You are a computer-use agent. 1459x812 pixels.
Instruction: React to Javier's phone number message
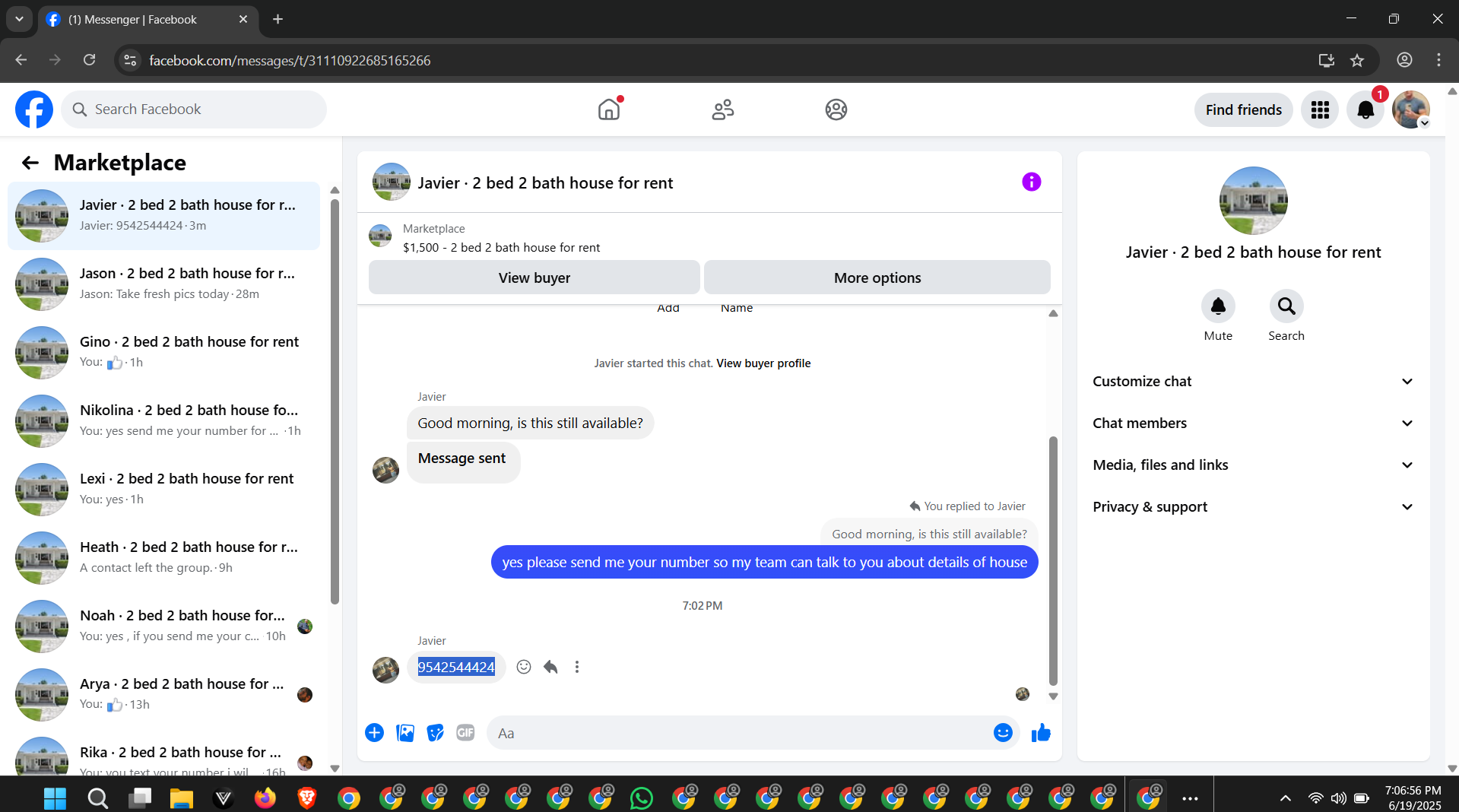tap(524, 667)
